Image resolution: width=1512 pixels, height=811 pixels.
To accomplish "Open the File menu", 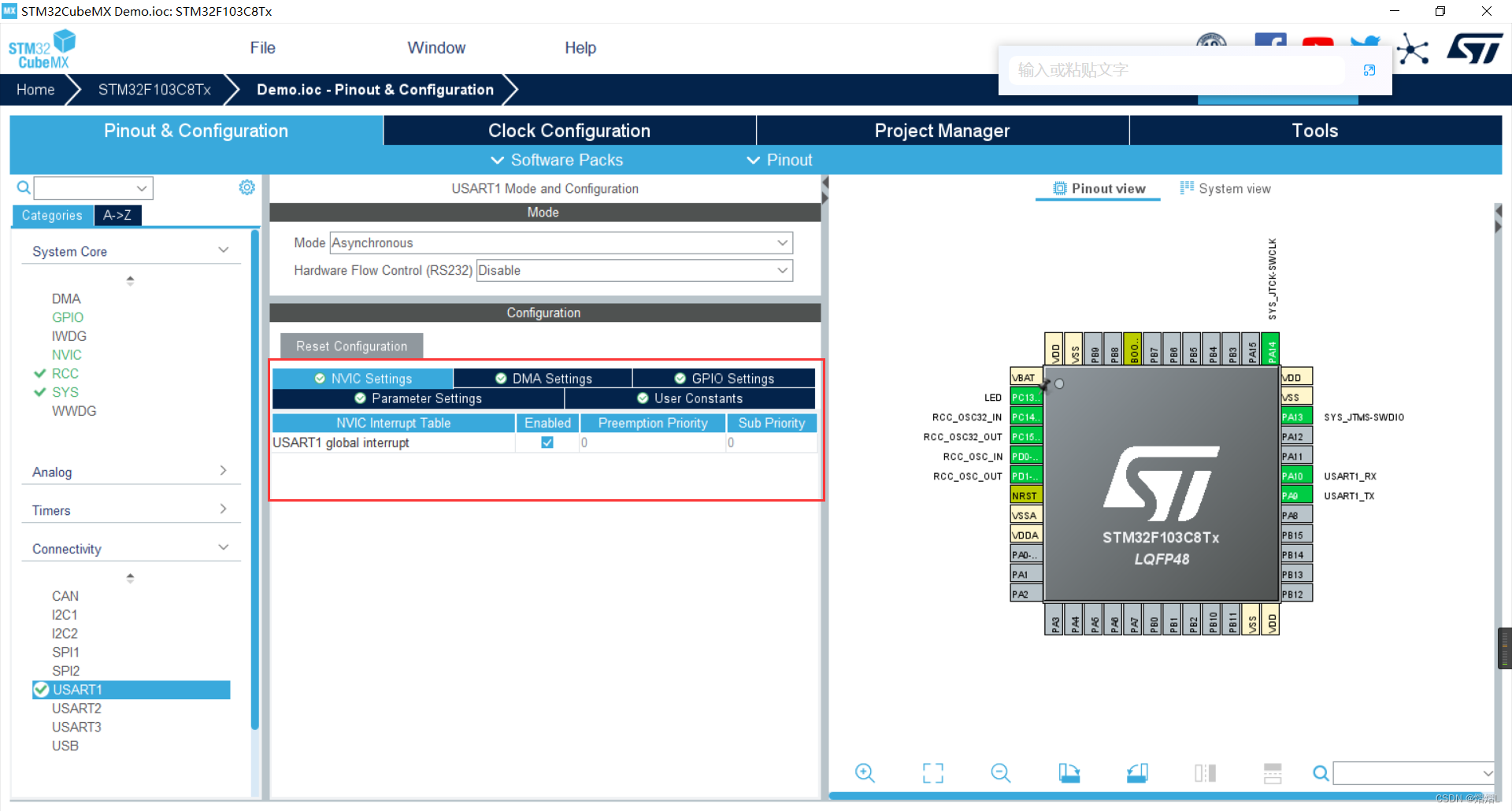I will point(262,48).
